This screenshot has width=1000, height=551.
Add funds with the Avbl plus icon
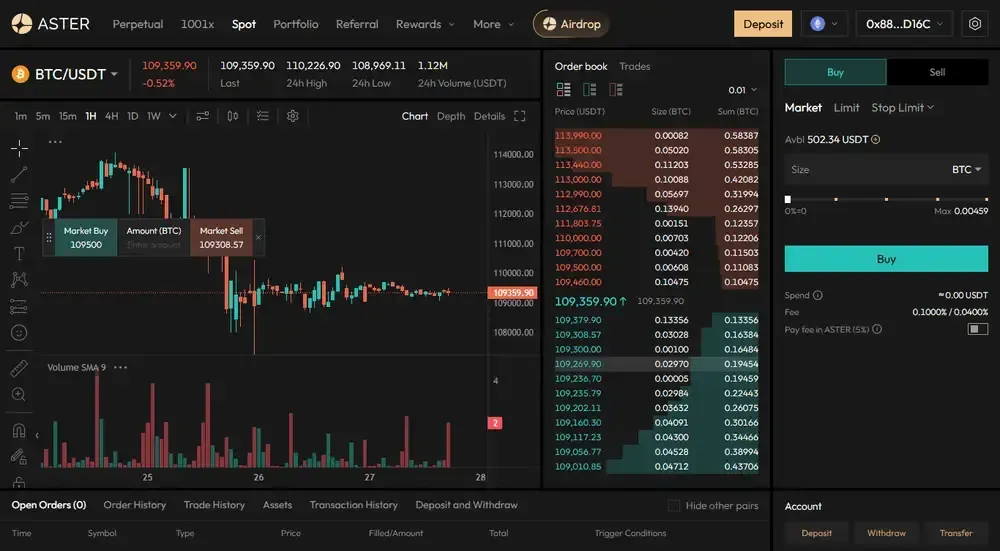(x=876, y=140)
